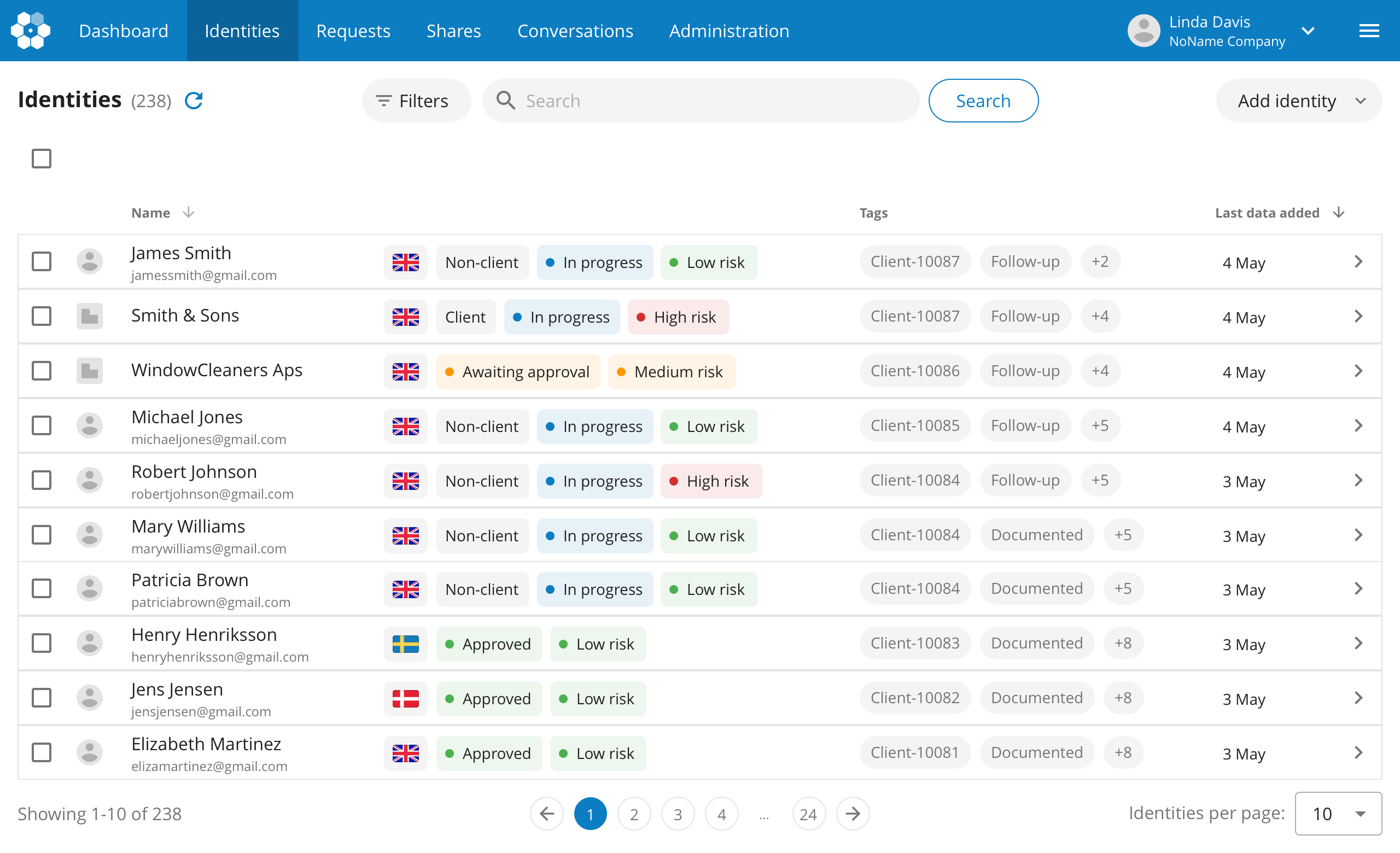Switch to the Requests tab
1400x853 pixels.
pyautogui.click(x=353, y=31)
